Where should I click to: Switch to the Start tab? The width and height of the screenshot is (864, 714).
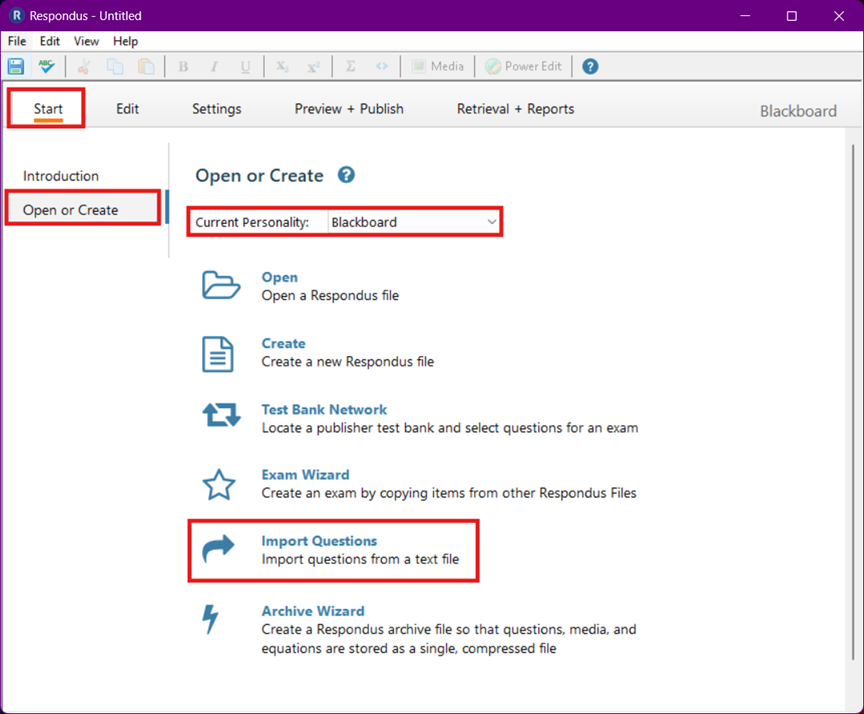48,109
